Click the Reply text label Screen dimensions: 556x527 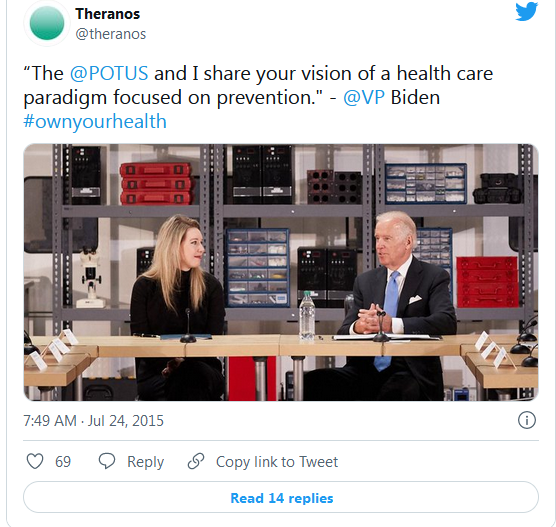point(145,462)
